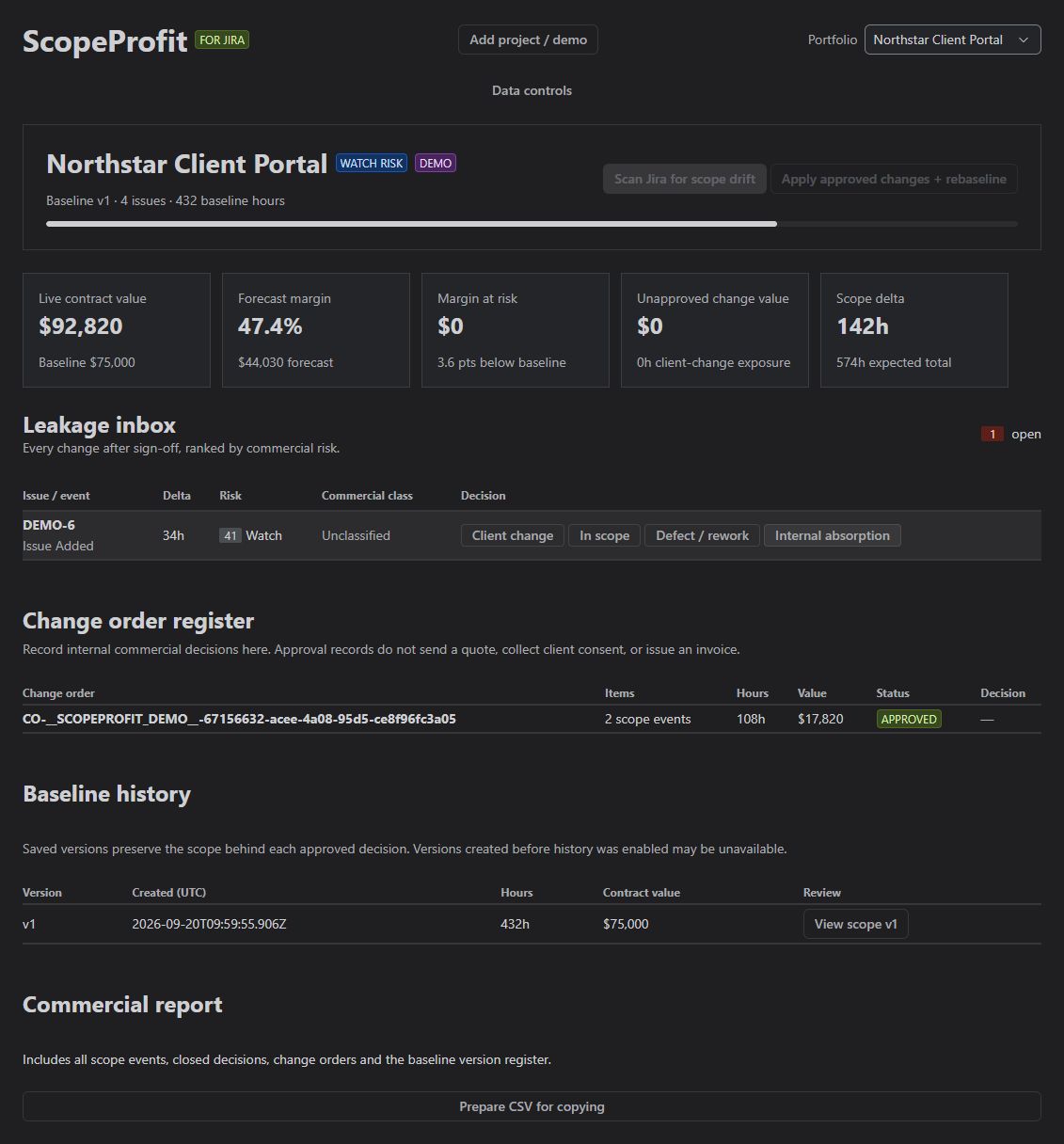This screenshot has height=1144, width=1064.
Task: Click the Items column header
Action: coord(619,693)
